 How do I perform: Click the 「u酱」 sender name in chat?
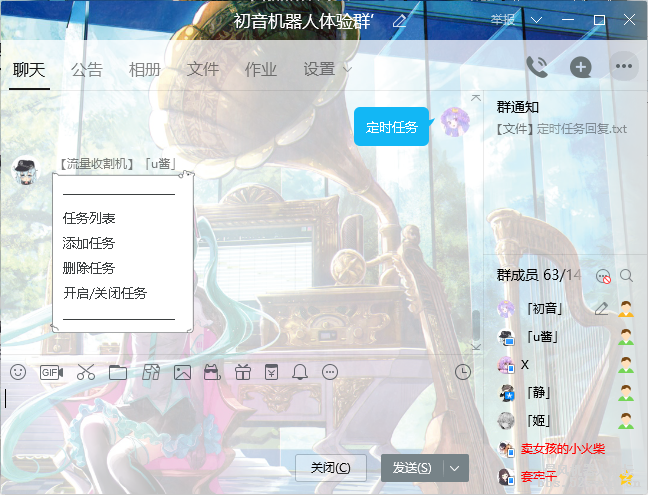point(161,164)
